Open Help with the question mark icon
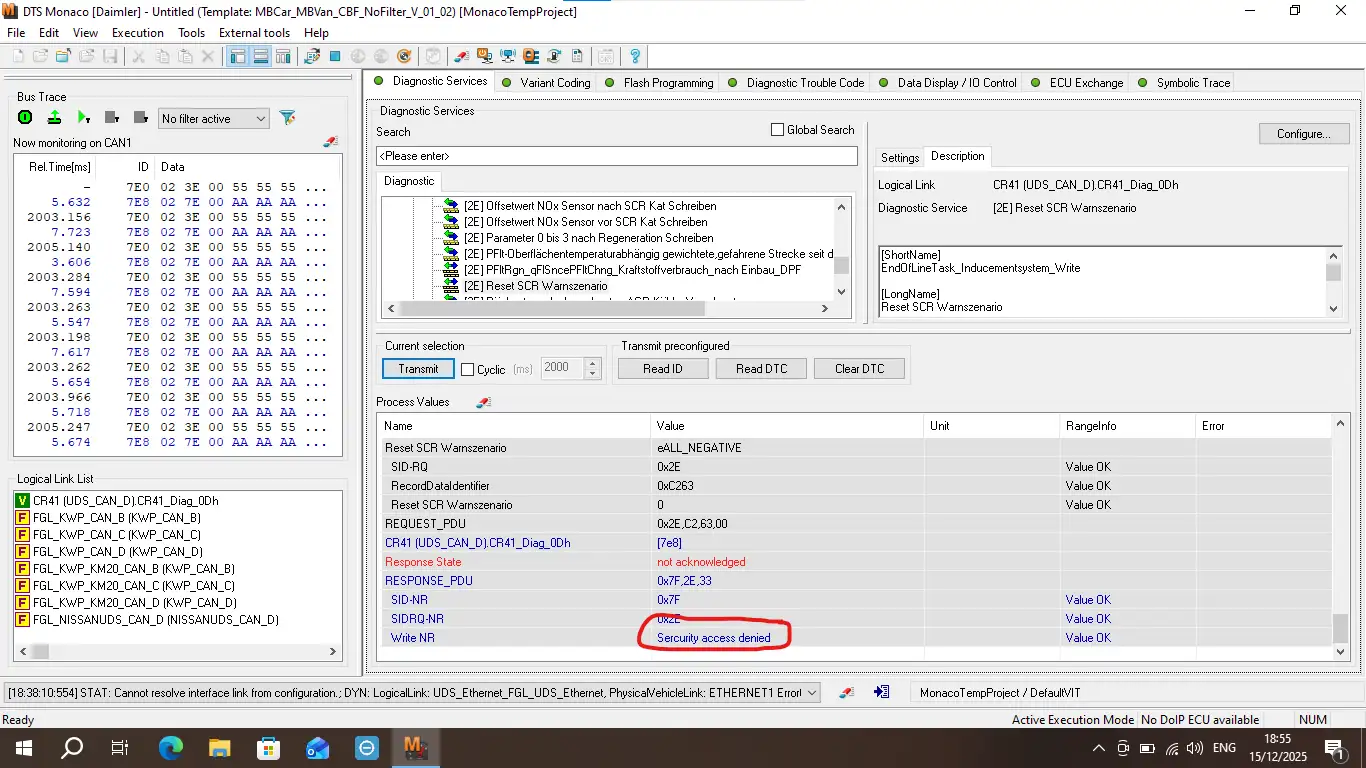This screenshot has width=1366, height=768. click(635, 57)
